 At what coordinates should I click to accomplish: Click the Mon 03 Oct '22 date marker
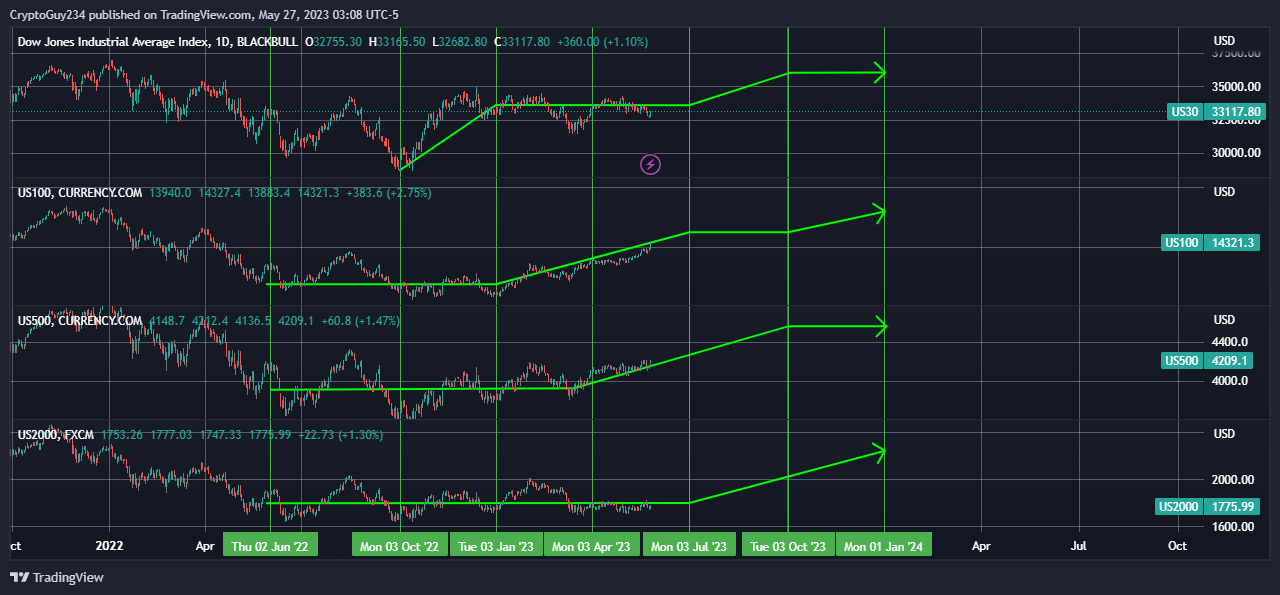pos(399,546)
